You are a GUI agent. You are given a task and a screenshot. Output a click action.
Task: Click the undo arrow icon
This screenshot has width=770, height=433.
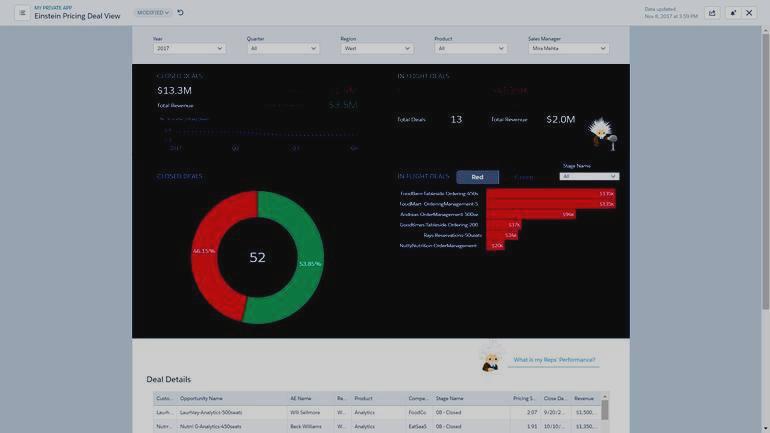click(x=180, y=13)
